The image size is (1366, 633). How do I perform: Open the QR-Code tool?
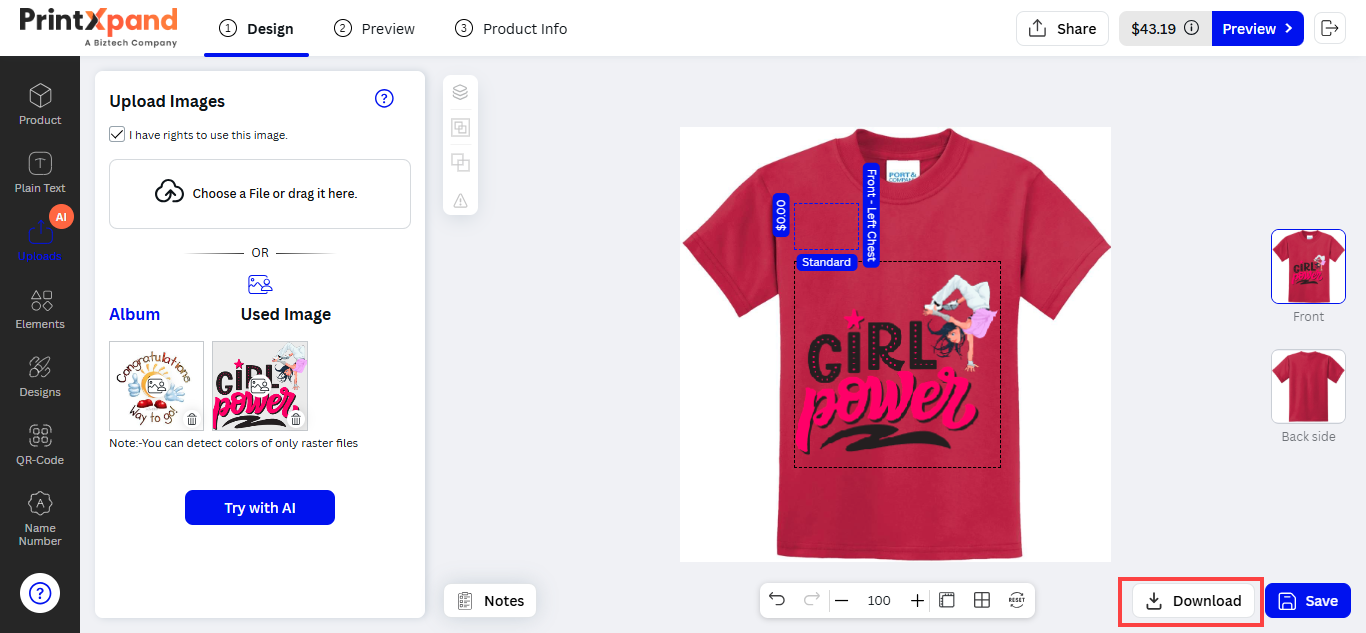tap(40, 445)
